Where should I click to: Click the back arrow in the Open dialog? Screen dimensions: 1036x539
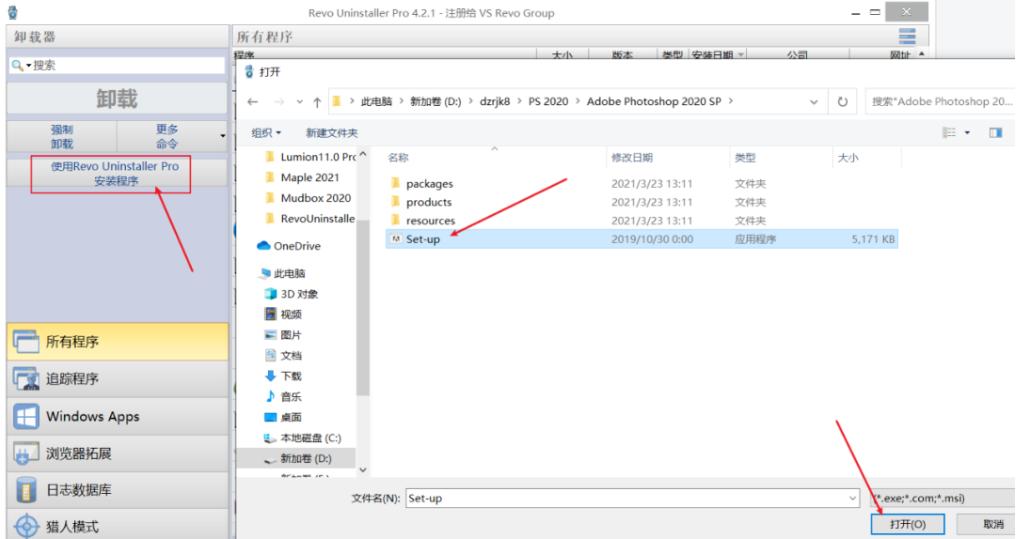coord(252,102)
